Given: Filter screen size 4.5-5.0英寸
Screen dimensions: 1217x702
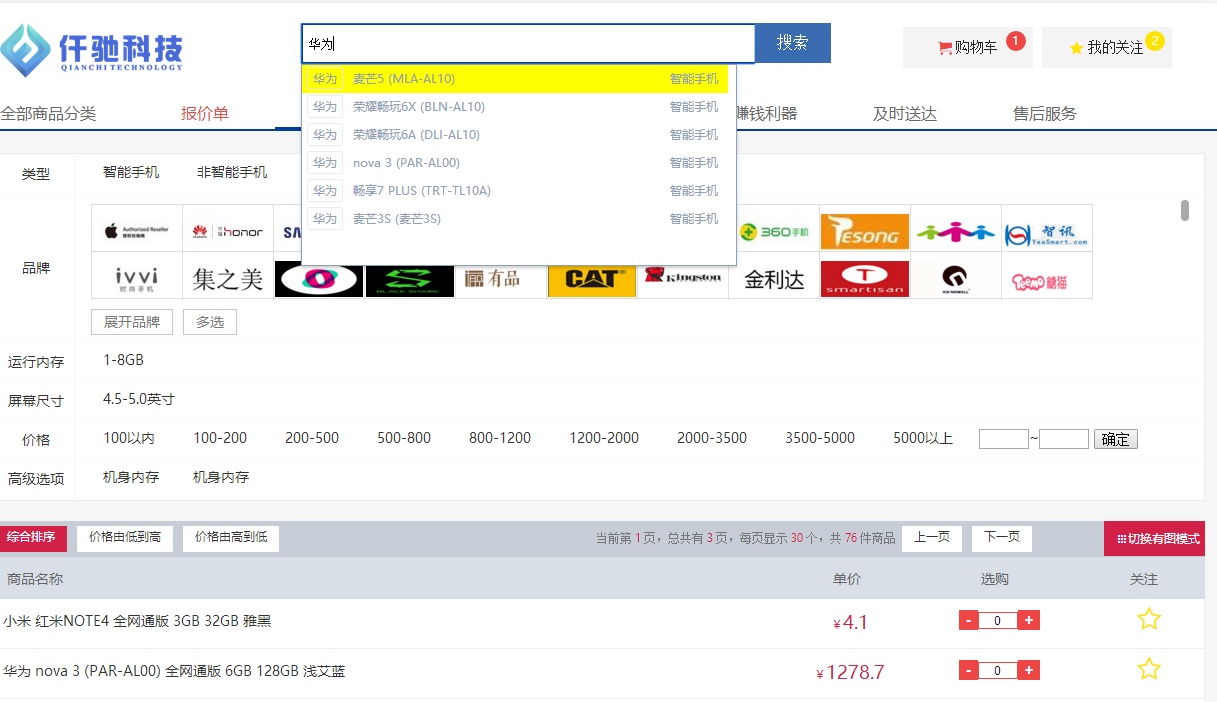Looking at the screenshot, I should pos(139,399).
